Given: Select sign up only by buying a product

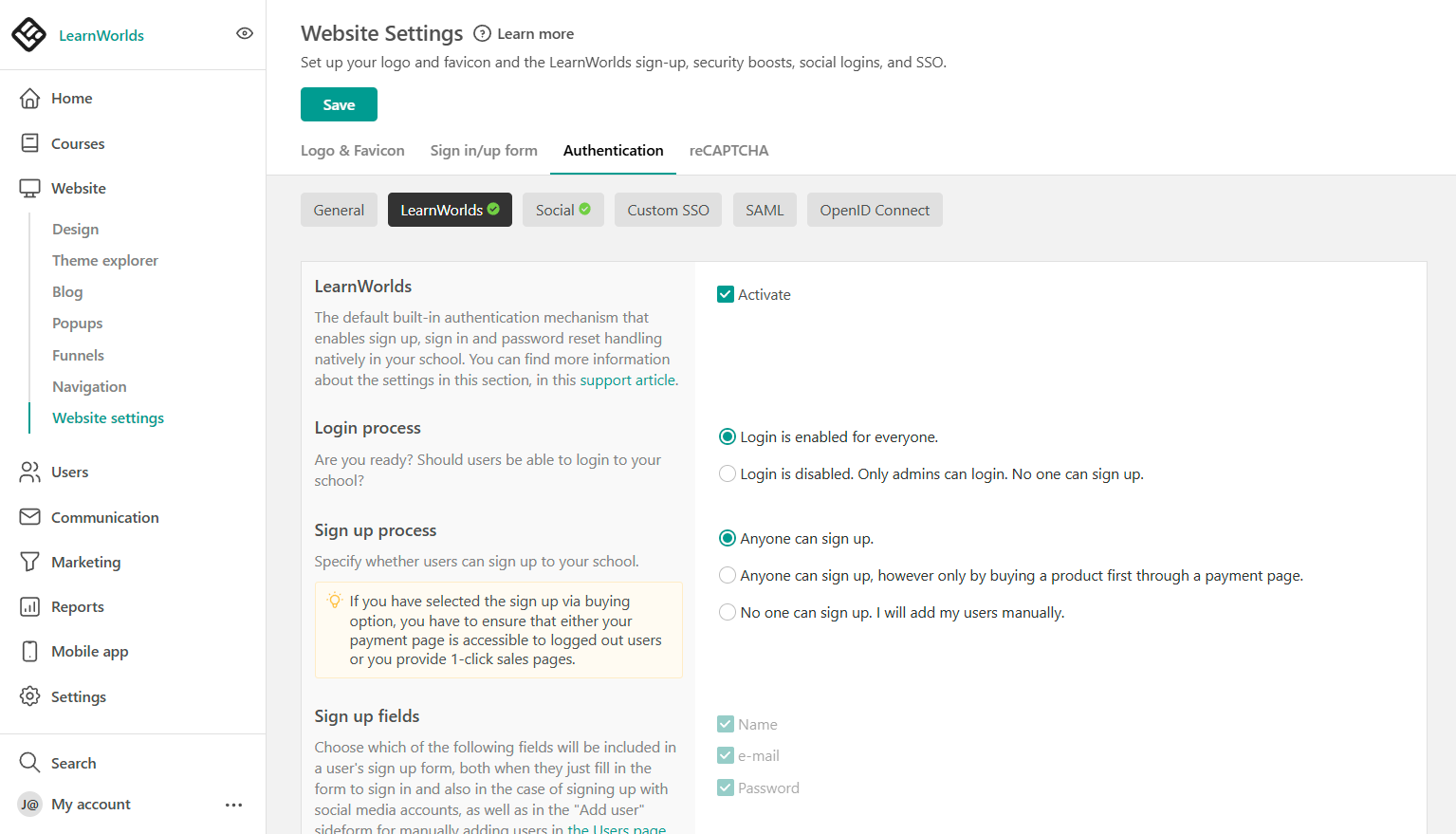Looking at the screenshot, I should (x=728, y=575).
